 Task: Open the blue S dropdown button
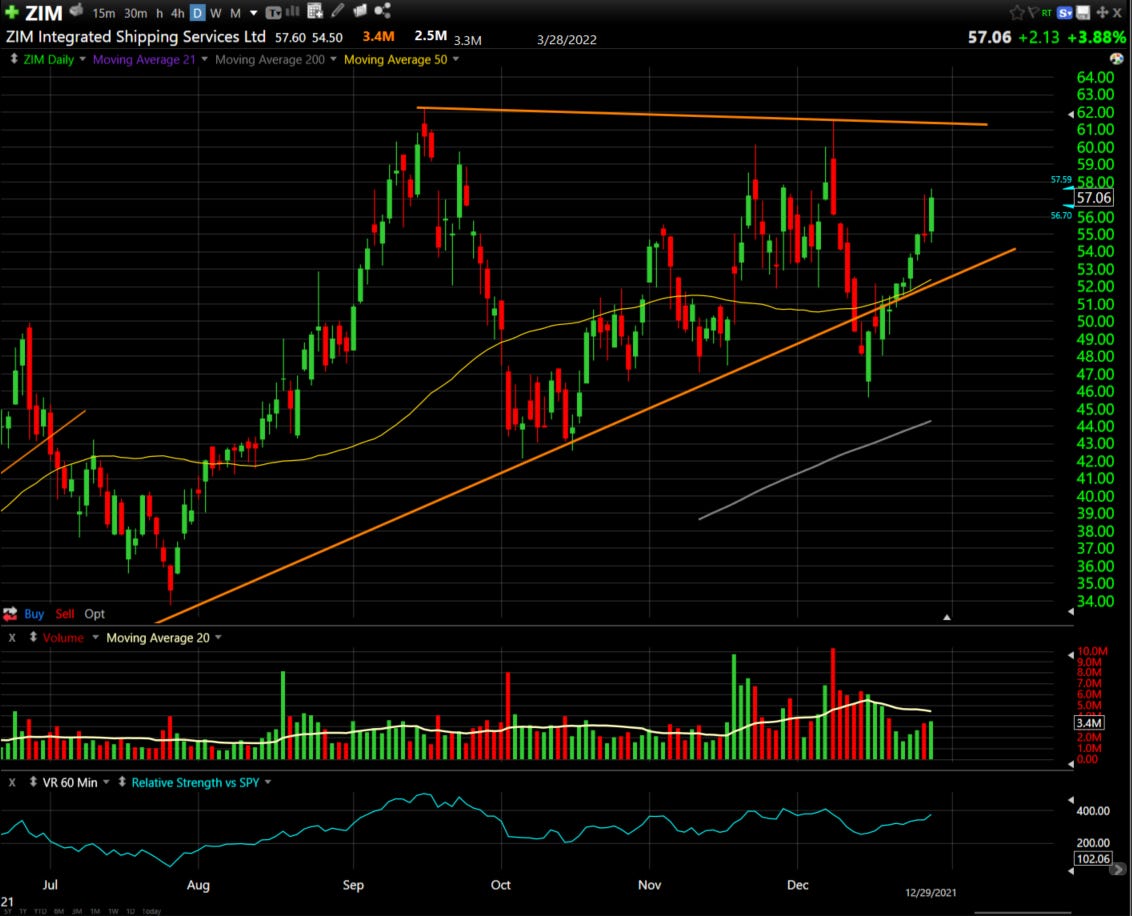(1065, 13)
